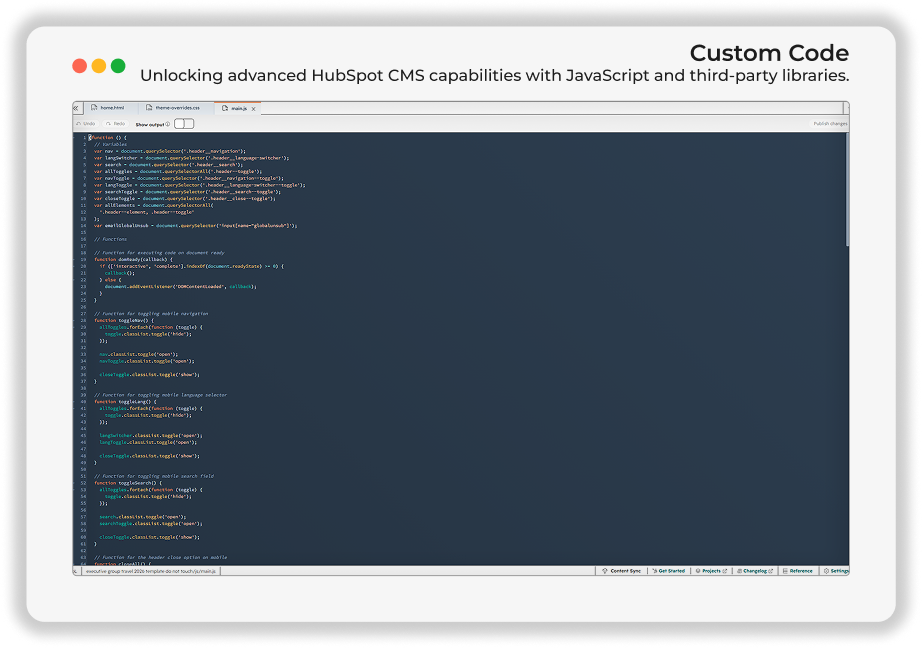This screenshot has width=923, height=649.
Task: Open Settings from the status bar
Action: [836, 571]
